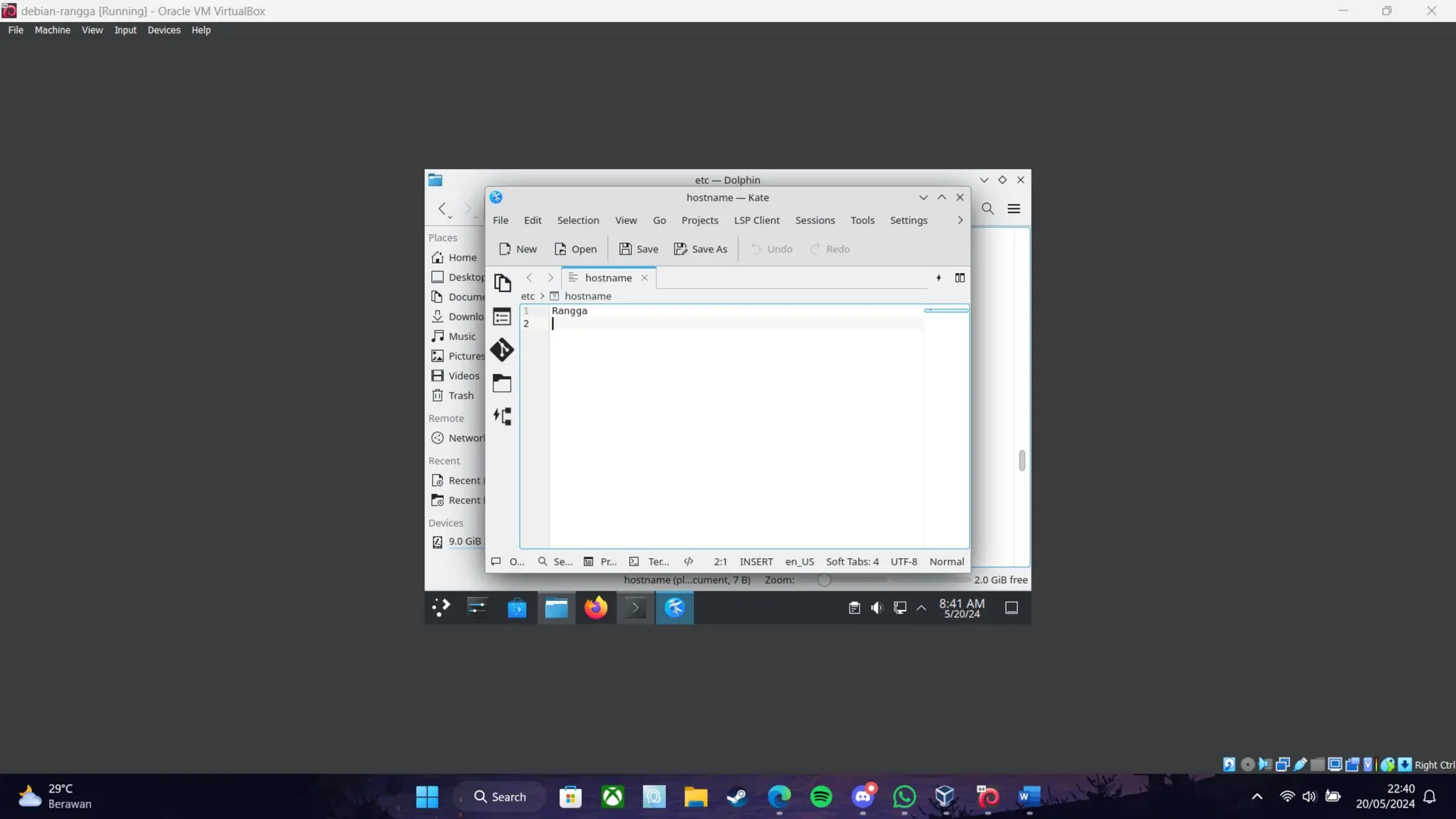Click the split view icon
This screenshot has height=819, width=1456.
[x=960, y=278]
